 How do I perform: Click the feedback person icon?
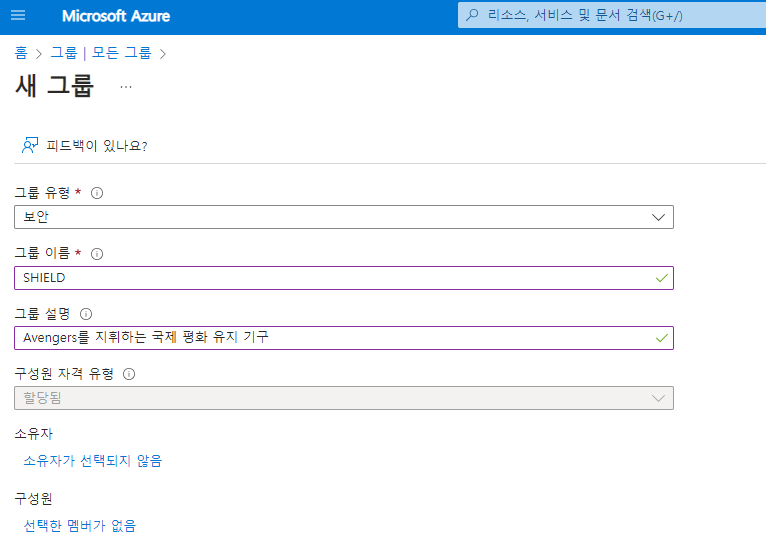(x=30, y=145)
